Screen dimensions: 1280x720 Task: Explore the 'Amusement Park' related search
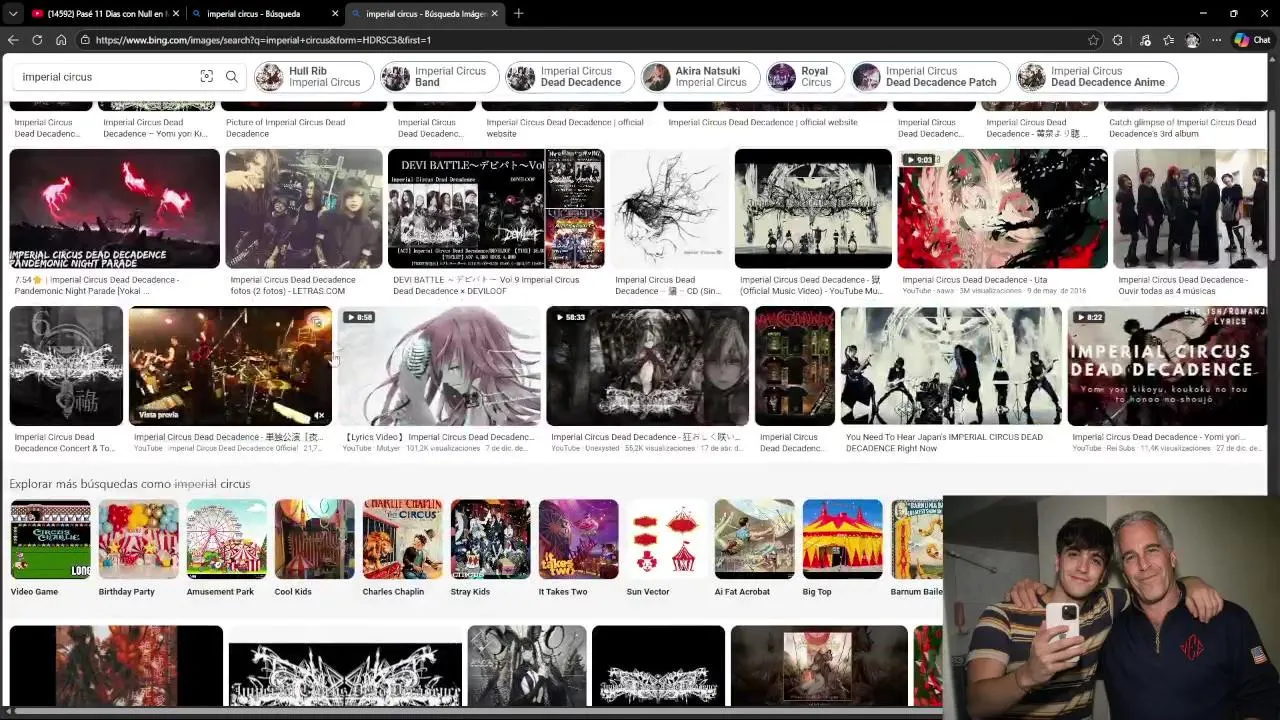point(226,549)
